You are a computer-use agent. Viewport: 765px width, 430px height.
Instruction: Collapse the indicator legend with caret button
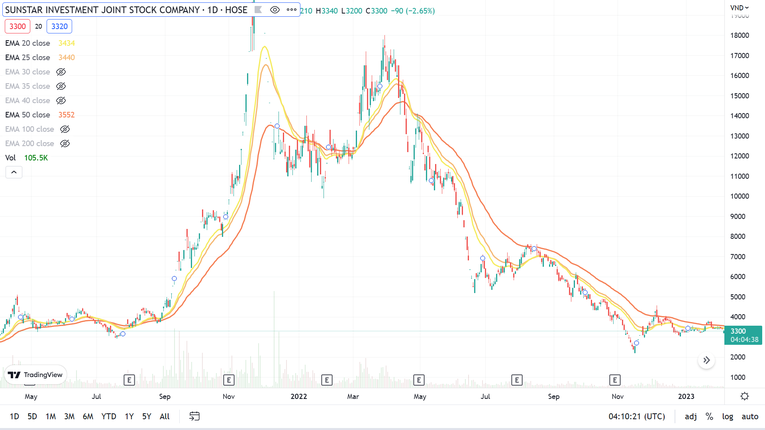(14, 172)
